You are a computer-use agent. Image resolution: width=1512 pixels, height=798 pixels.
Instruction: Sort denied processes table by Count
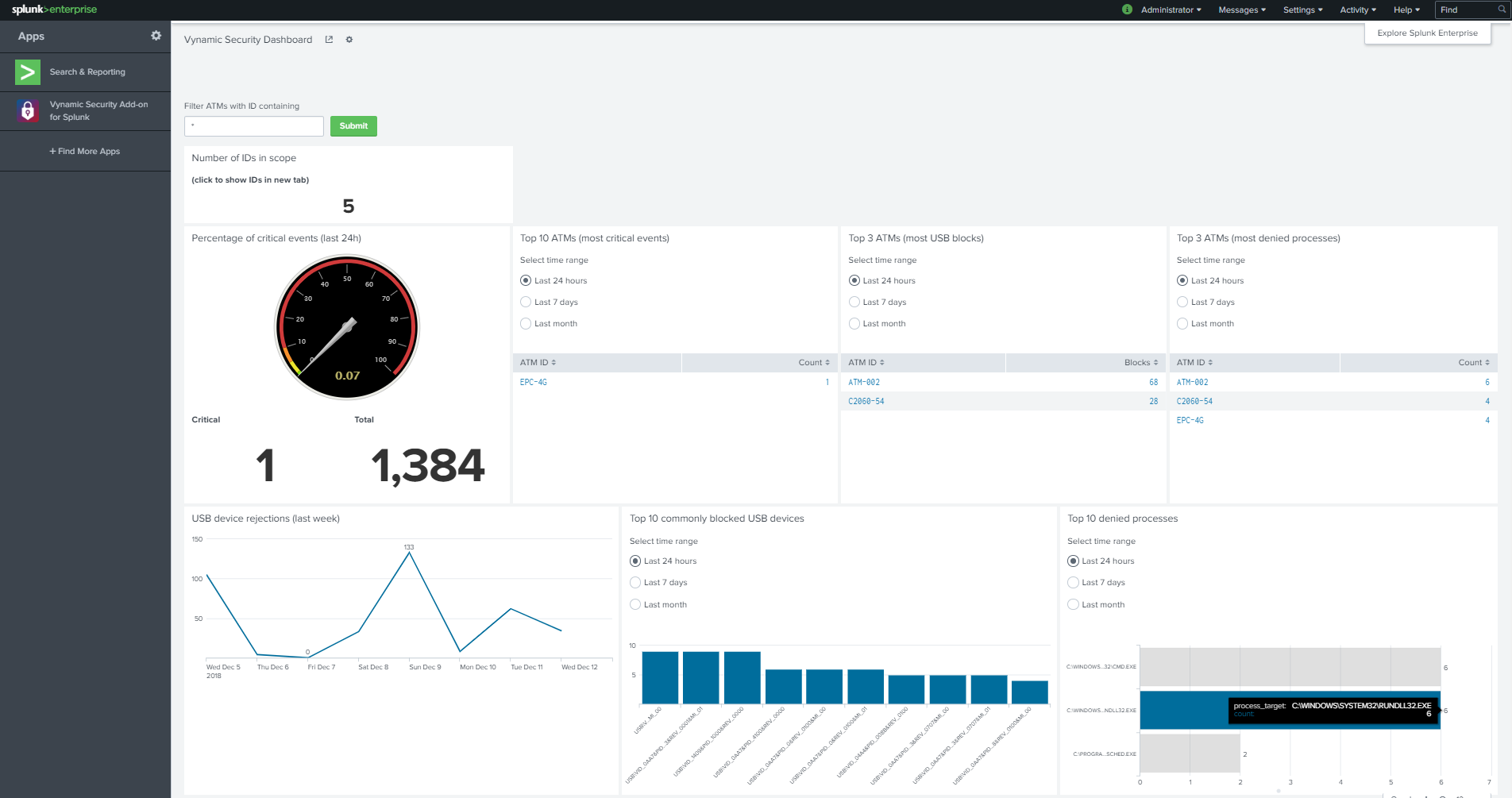point(1474,362)
